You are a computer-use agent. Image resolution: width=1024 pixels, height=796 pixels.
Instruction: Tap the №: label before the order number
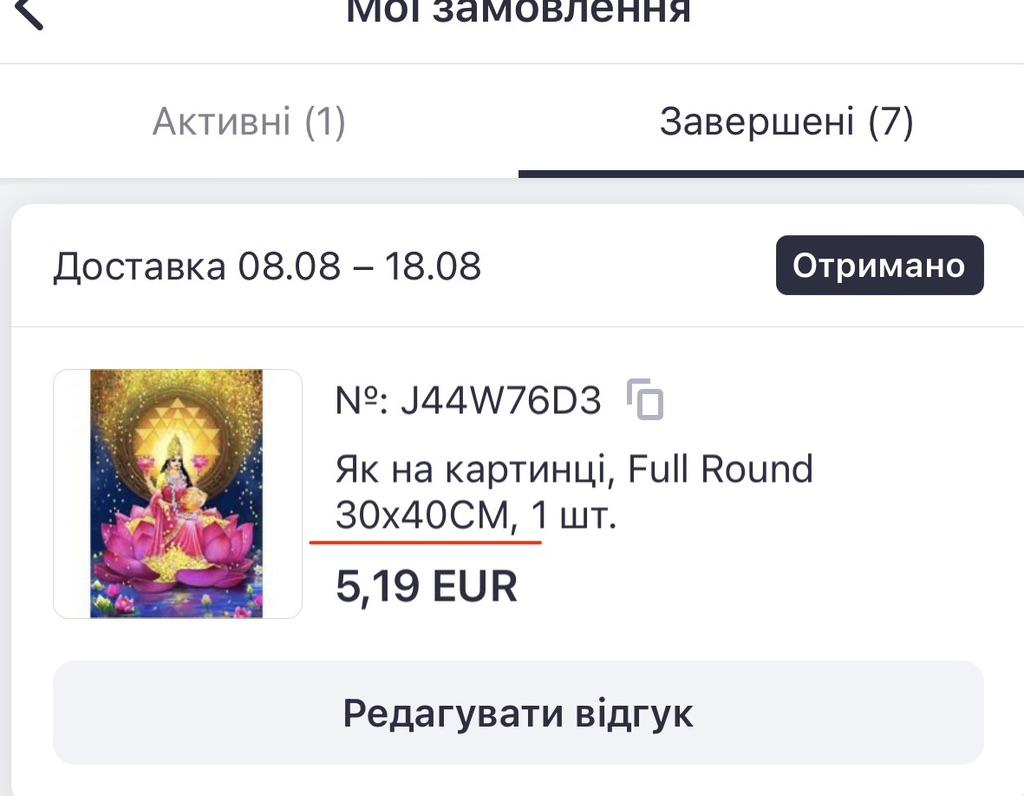pyautogui.click(x=361, y=400)
